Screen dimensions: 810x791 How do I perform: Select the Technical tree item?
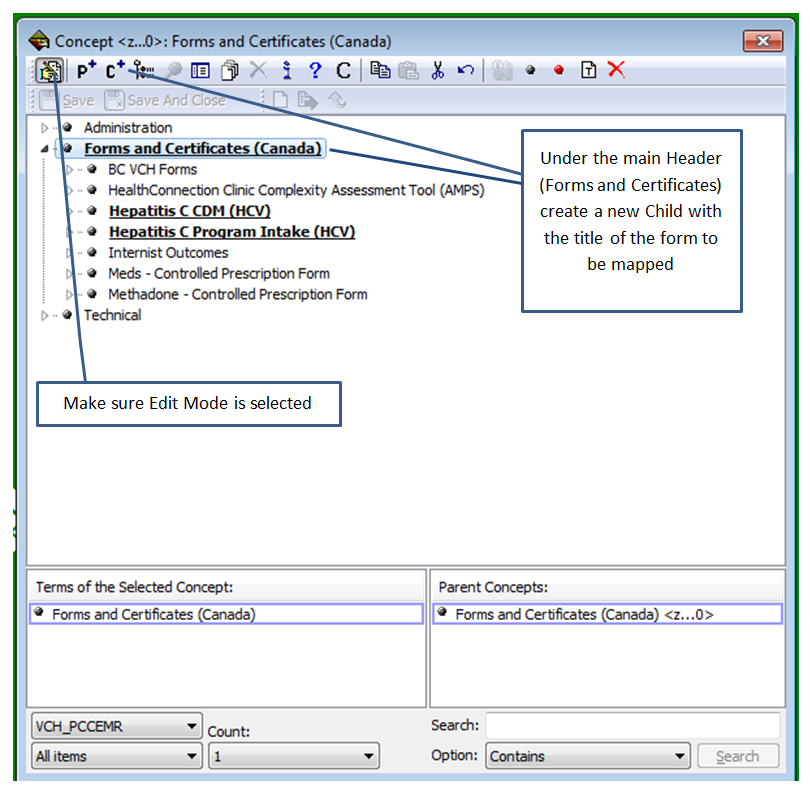[112, 315]
